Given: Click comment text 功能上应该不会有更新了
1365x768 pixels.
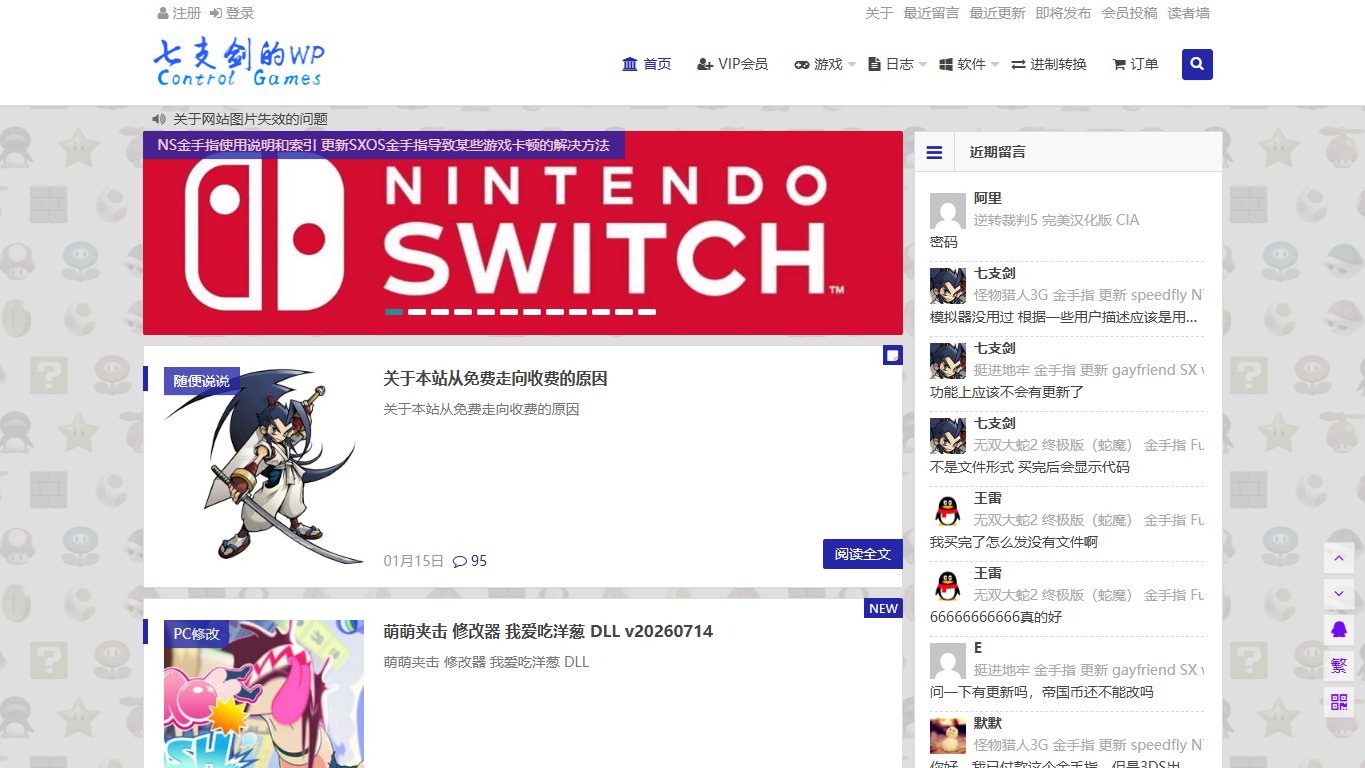Looking at the screenshot, I should click(1007, 392).
